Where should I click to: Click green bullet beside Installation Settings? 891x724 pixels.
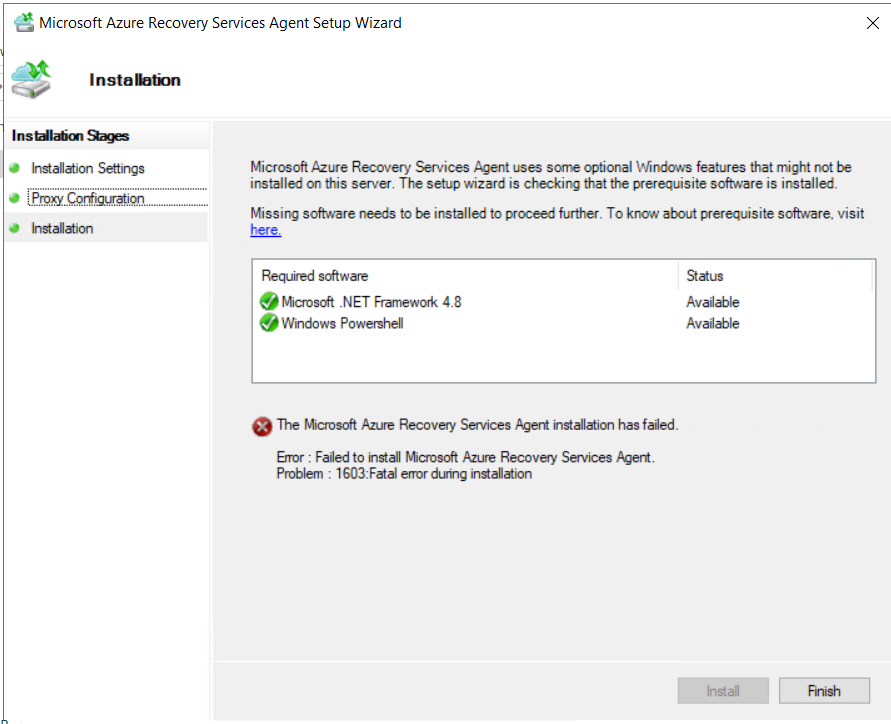pyautogui.click(x=15, y=168)
